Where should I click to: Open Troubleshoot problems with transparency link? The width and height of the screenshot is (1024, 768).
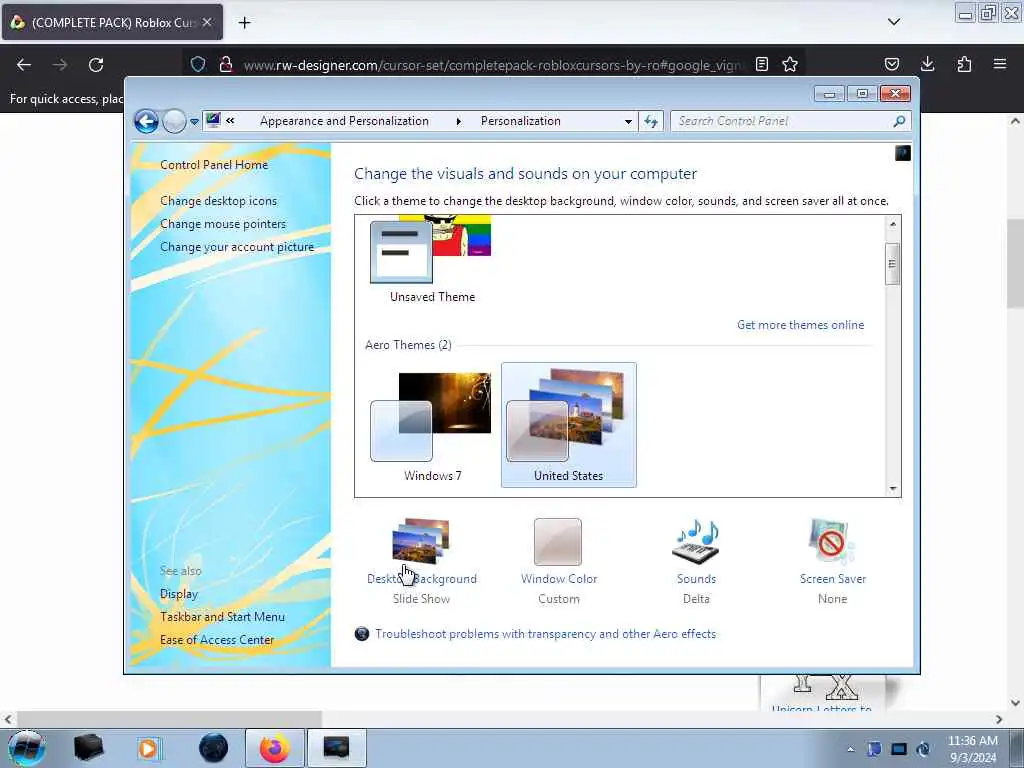click(x=545, y=633)
